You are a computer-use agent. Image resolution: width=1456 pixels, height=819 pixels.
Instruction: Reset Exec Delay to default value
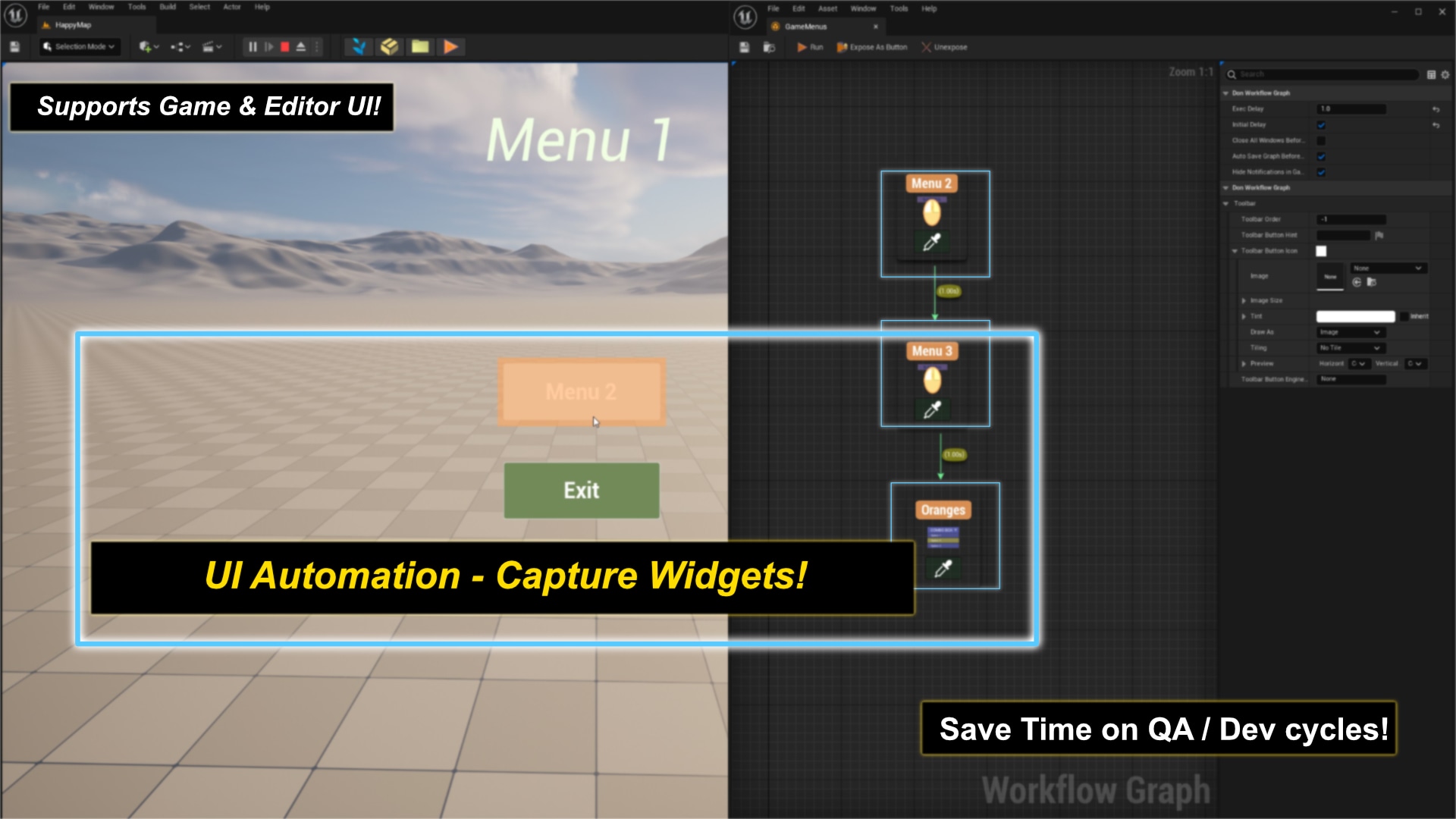click(x=1436, y=109)
